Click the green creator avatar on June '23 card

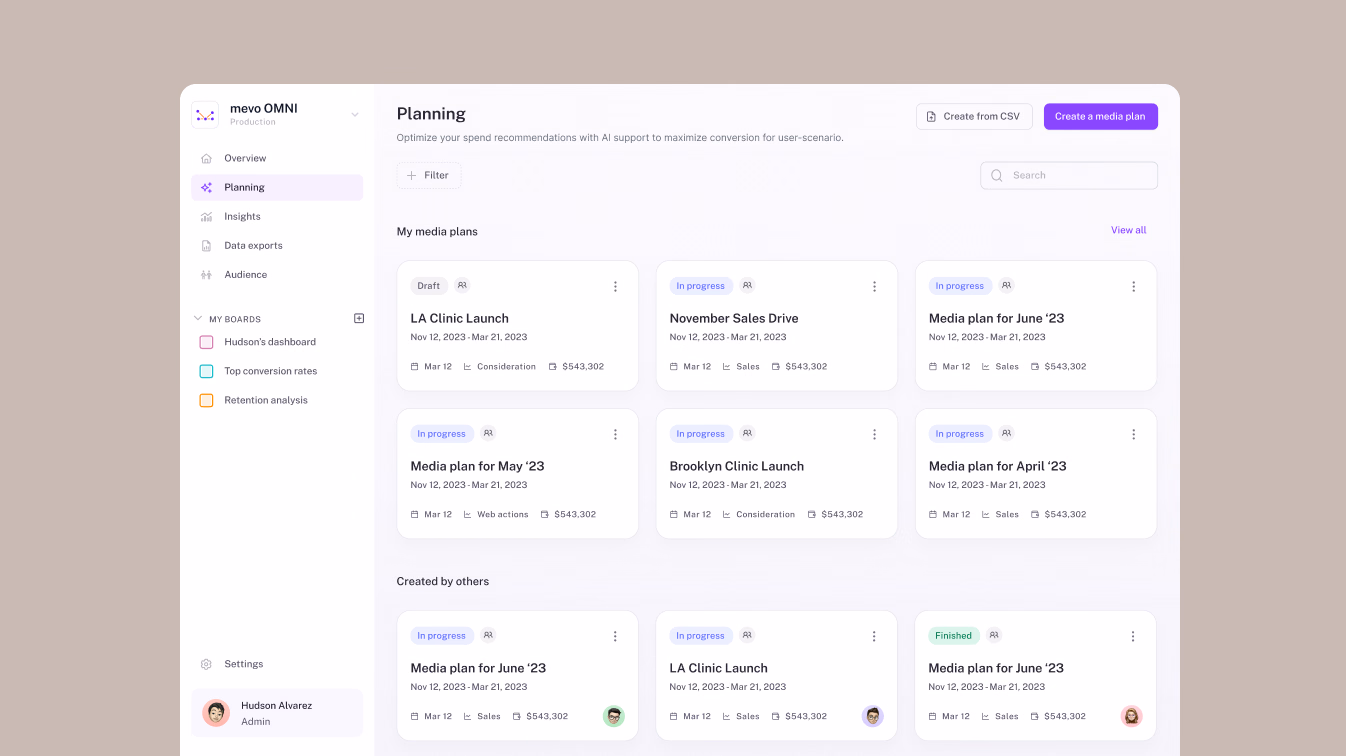click(614, 716)
